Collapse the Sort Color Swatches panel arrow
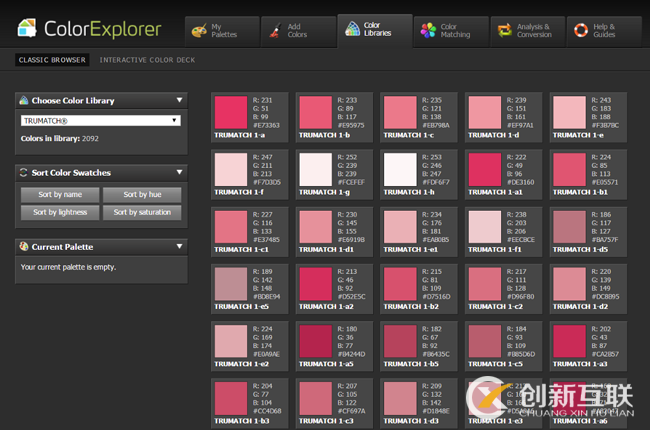 click(179, 172)
